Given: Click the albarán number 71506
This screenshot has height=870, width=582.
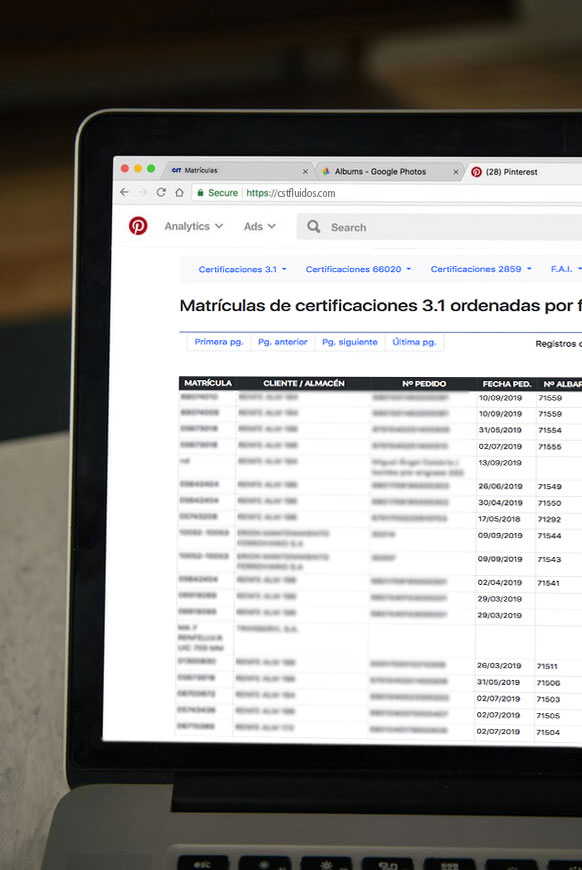Looking at the screenshot, I should [548, 683].
